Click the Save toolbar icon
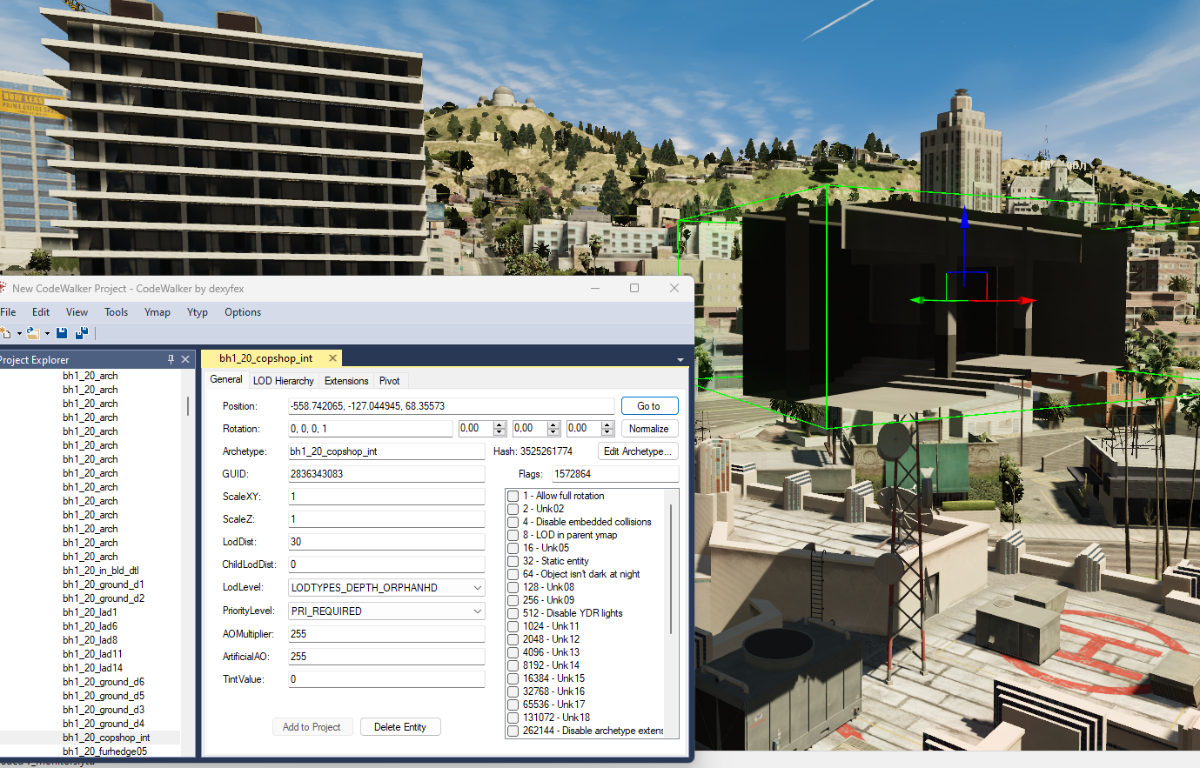The height and width of the screenshot is (768, 1200). coord(62,333)
